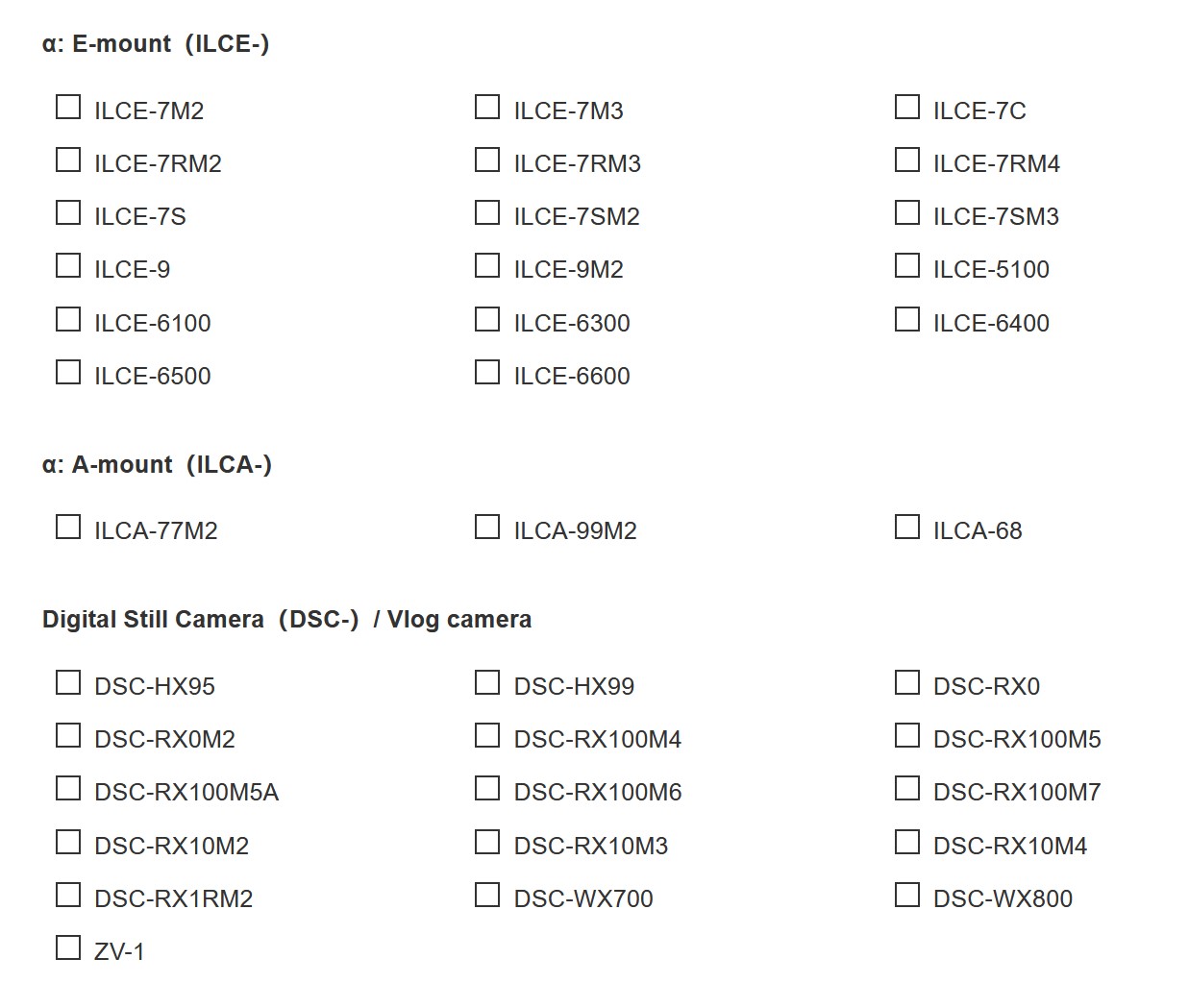1189x1008 pixels.
Task: Enable the DSC-RX100M5A checkbox
Action: (68, 788)
